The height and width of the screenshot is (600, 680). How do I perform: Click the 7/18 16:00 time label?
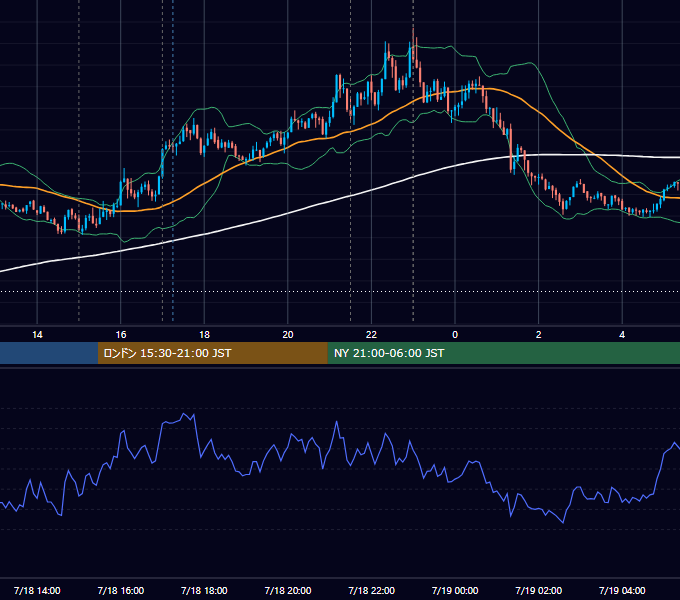pyautogui.click(x=121, y=590)
